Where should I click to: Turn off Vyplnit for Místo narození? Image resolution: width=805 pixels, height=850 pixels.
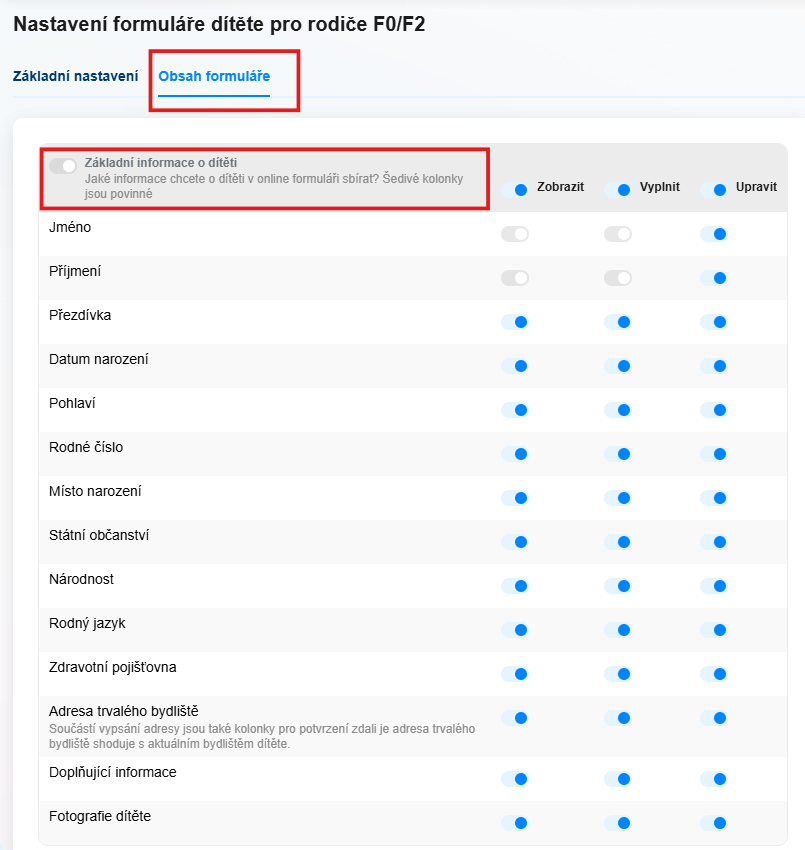point(618,498)
